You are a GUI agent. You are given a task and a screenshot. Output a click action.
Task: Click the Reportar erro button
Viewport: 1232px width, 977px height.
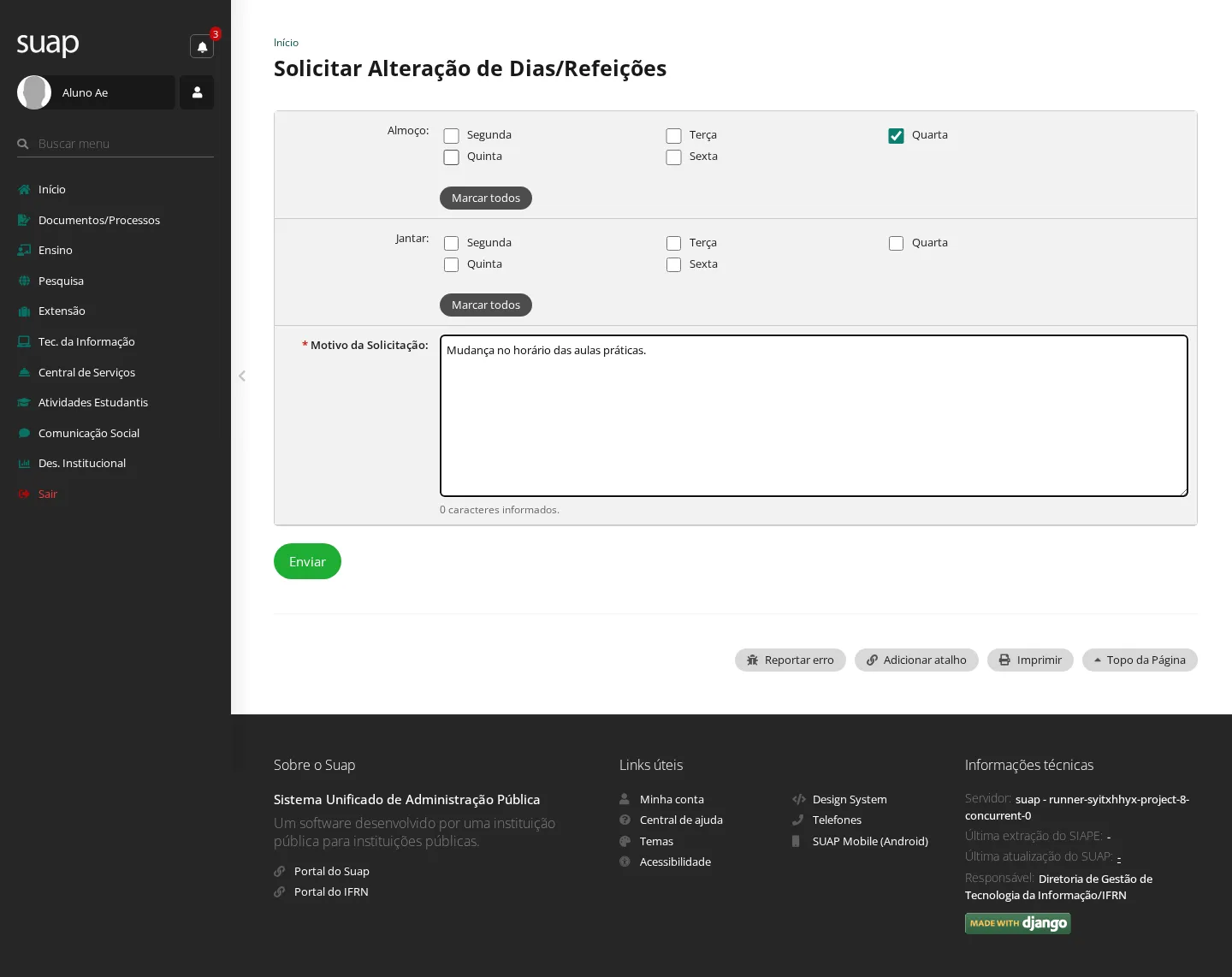point(791,660)
